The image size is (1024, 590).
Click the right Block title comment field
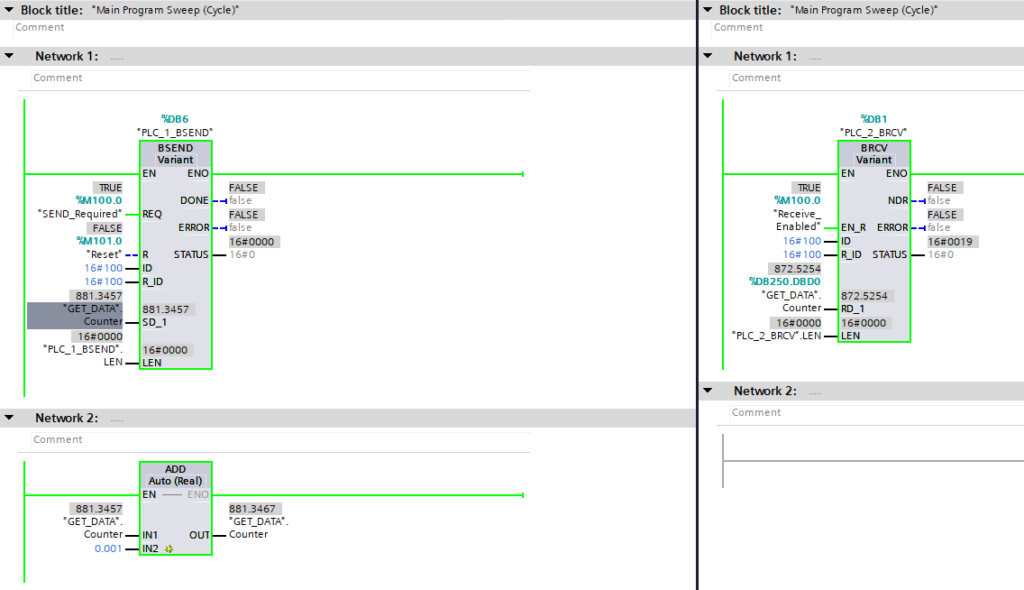pos(860,27)
